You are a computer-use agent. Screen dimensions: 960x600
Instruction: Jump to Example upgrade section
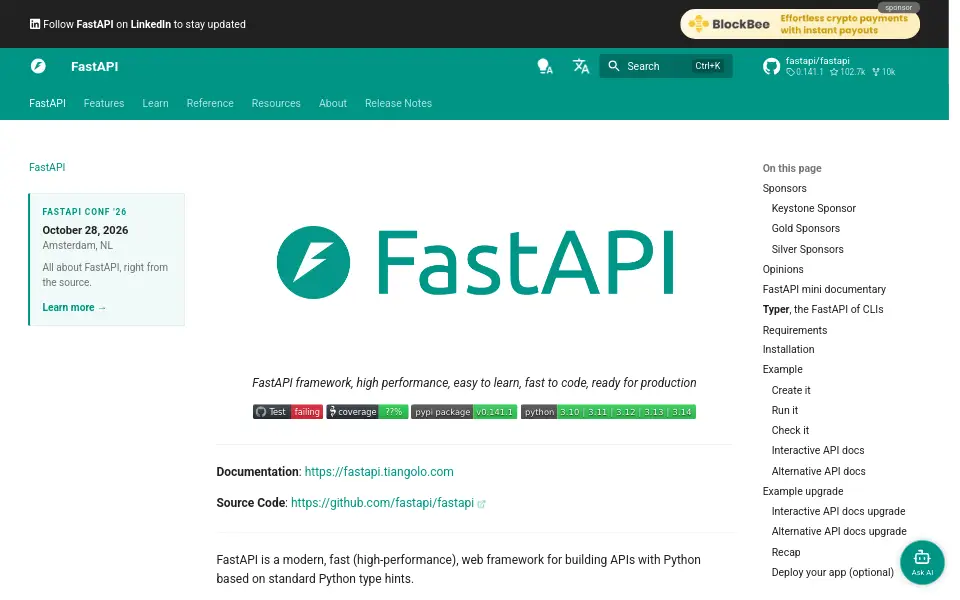tap(803, 492)
